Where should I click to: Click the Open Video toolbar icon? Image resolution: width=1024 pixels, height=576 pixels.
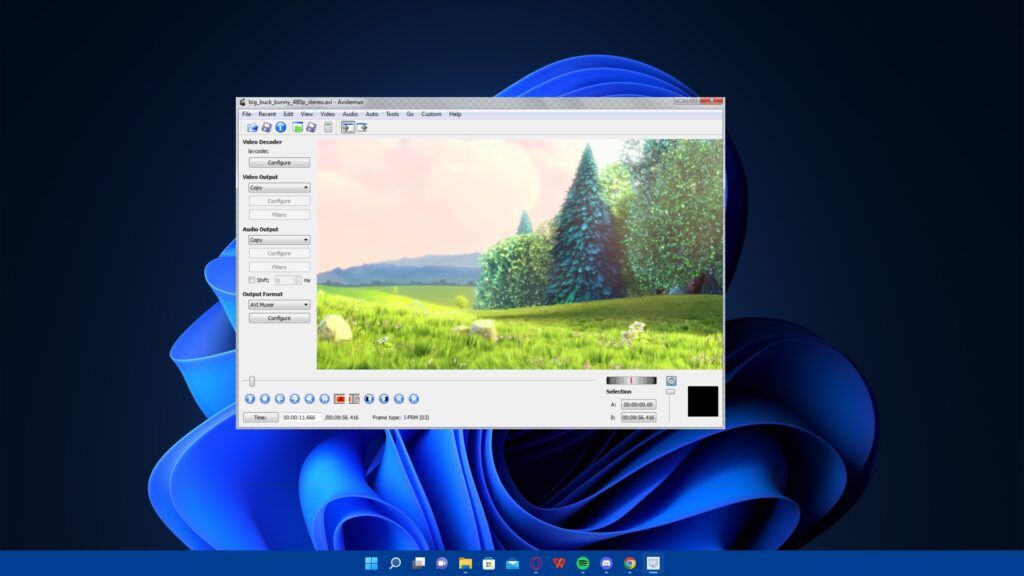pos(251,127)
